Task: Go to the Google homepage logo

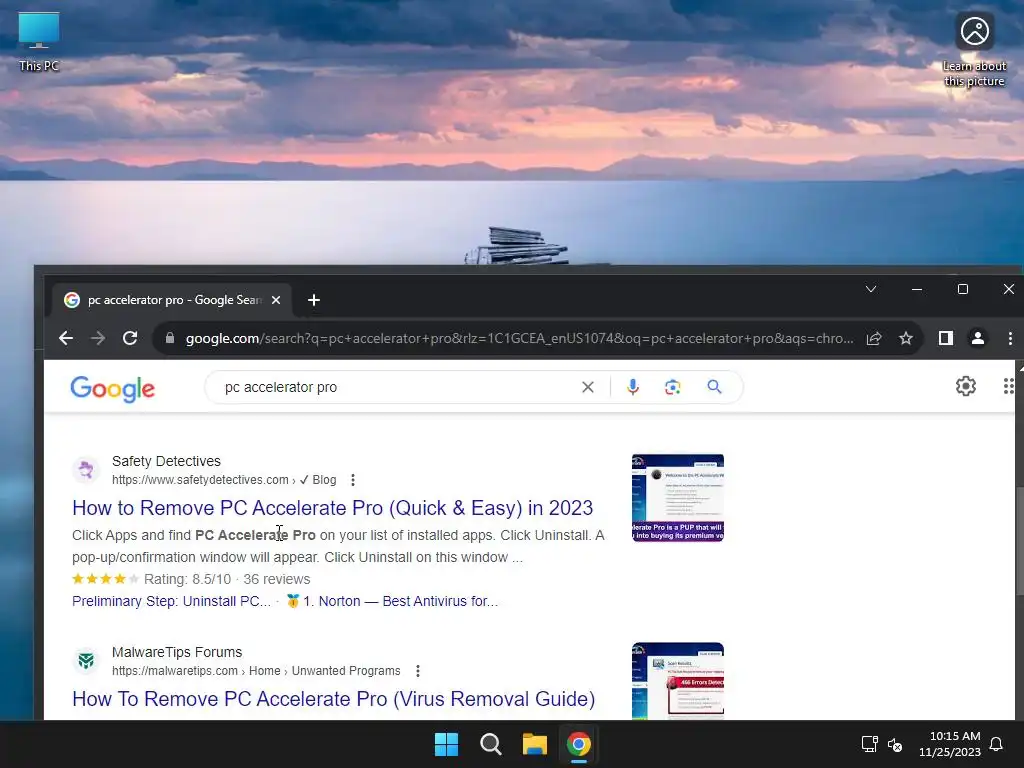Action: pos(113,389)
